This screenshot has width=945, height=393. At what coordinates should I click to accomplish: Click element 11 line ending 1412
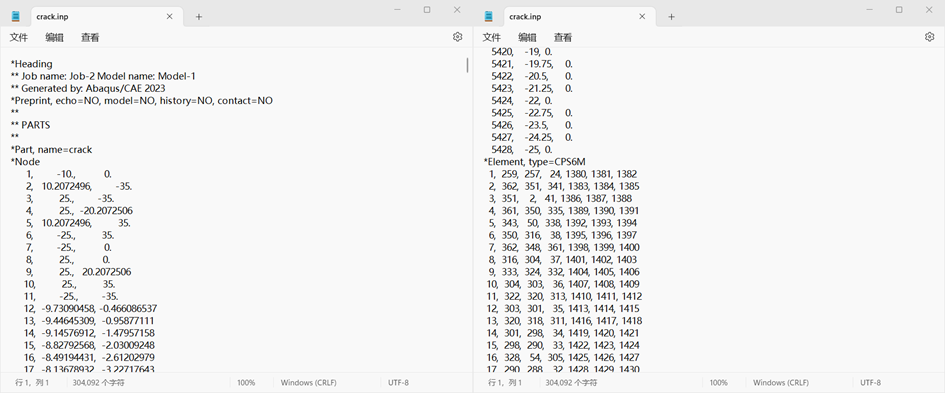coord(564,297)
